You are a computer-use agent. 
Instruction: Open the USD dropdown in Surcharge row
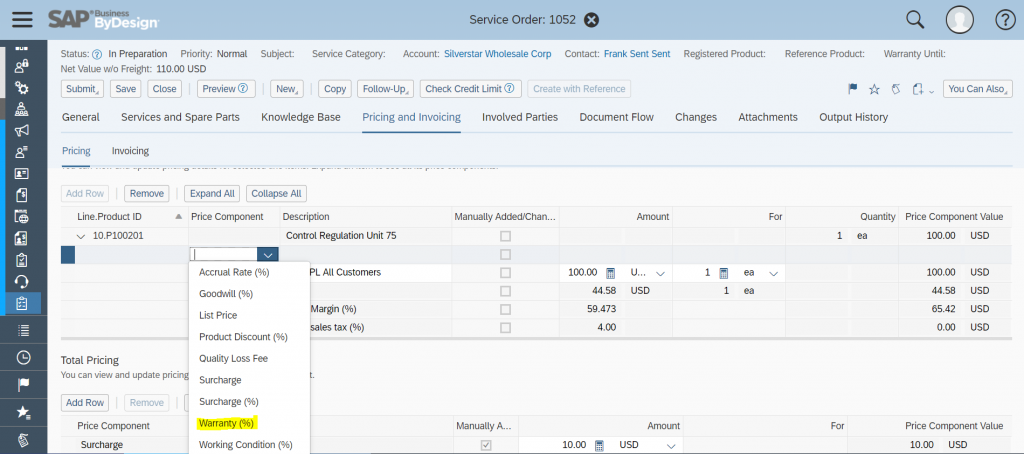point(670,445)
